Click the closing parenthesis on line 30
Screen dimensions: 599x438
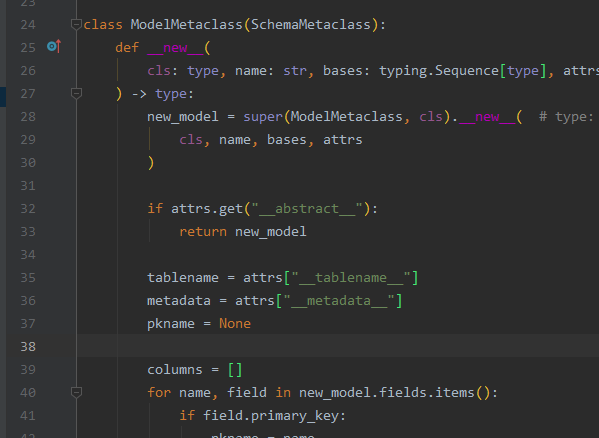[x=151, y=163]
